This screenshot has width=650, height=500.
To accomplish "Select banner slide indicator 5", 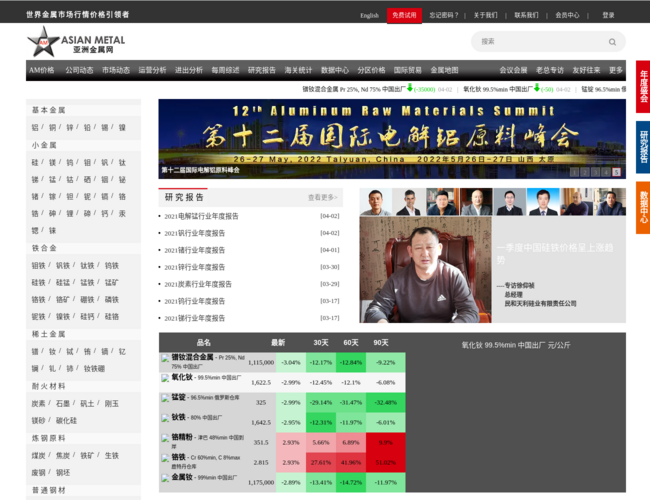I will point(614,173).
